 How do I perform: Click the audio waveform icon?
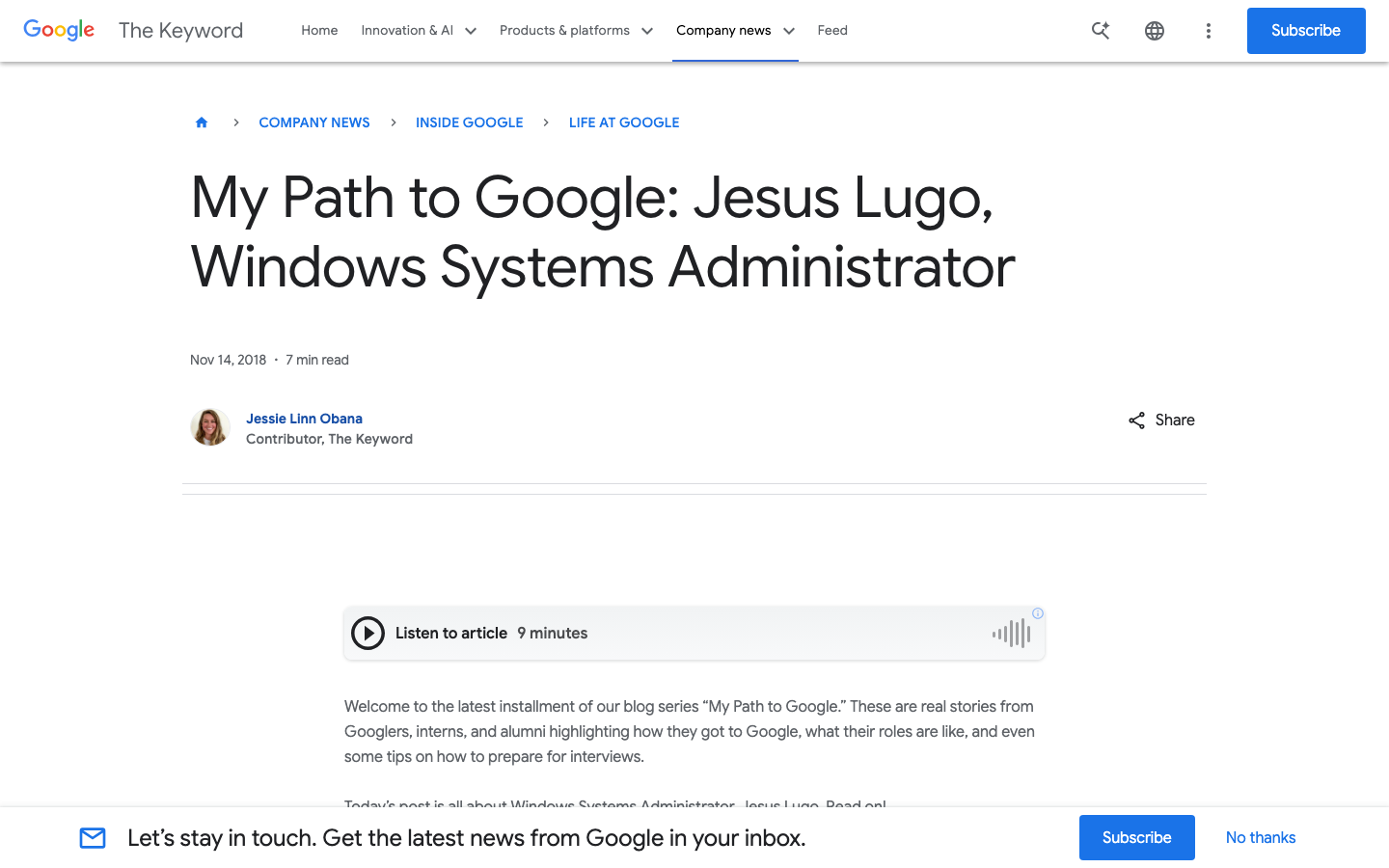click(x=1011, y=634)
